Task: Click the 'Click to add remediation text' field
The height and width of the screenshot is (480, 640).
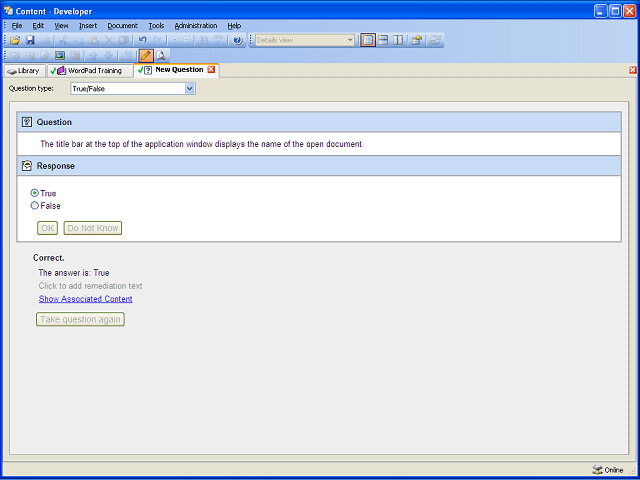Action: point(90,286)
